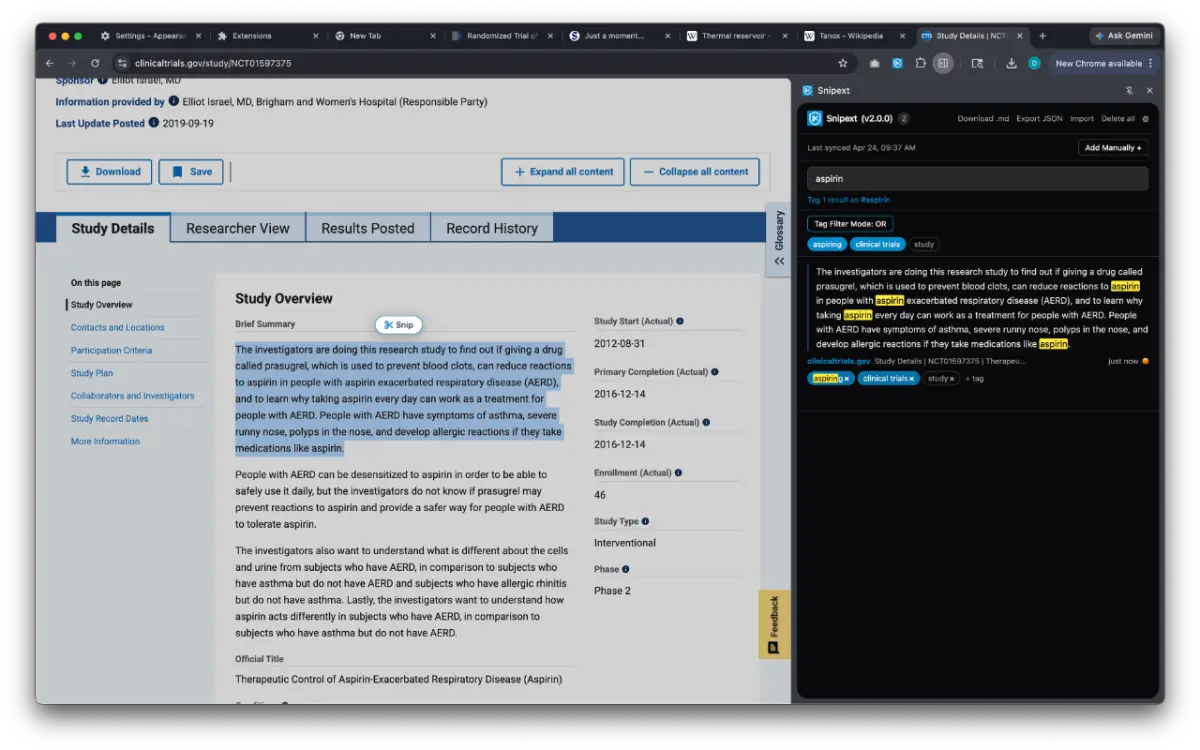
Task: Switch to Record History tab
Action: tap(492, 228)
